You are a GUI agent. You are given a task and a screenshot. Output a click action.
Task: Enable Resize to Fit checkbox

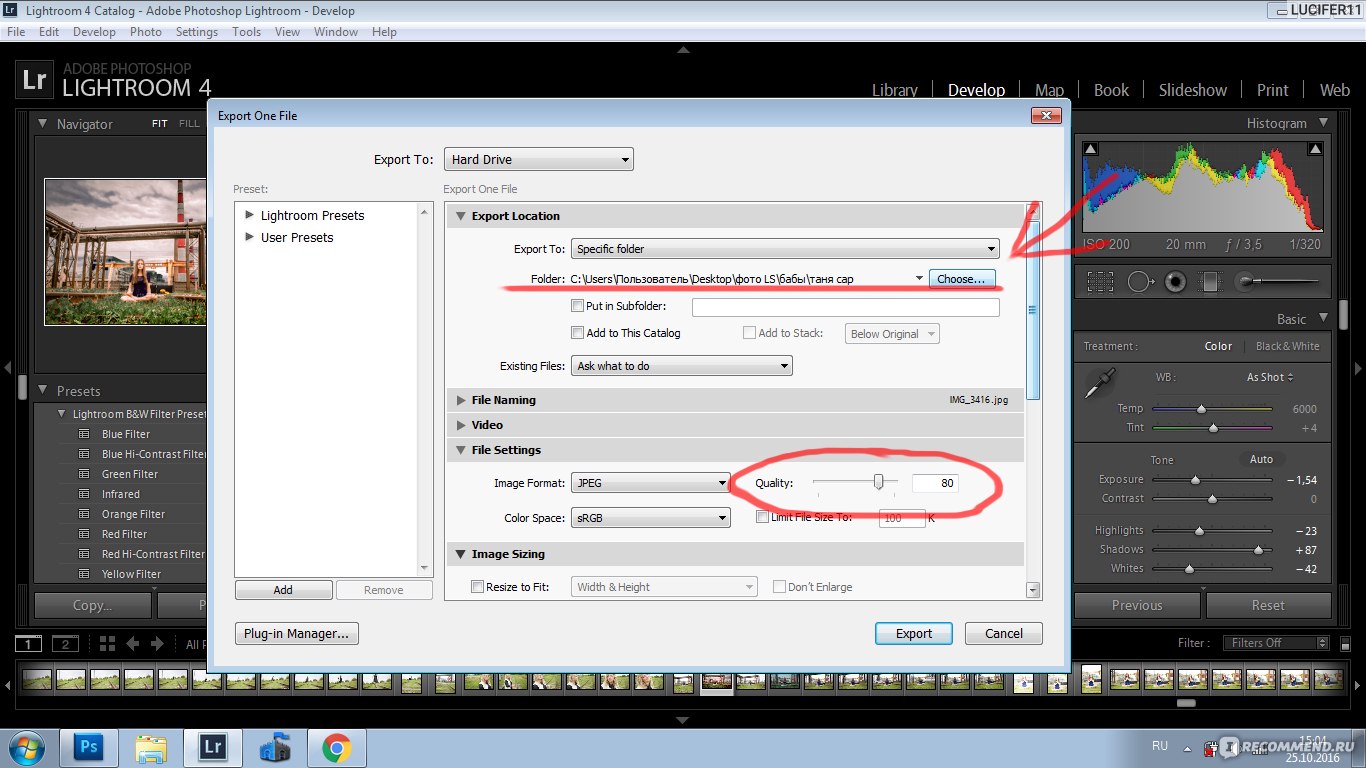[477, 587]
